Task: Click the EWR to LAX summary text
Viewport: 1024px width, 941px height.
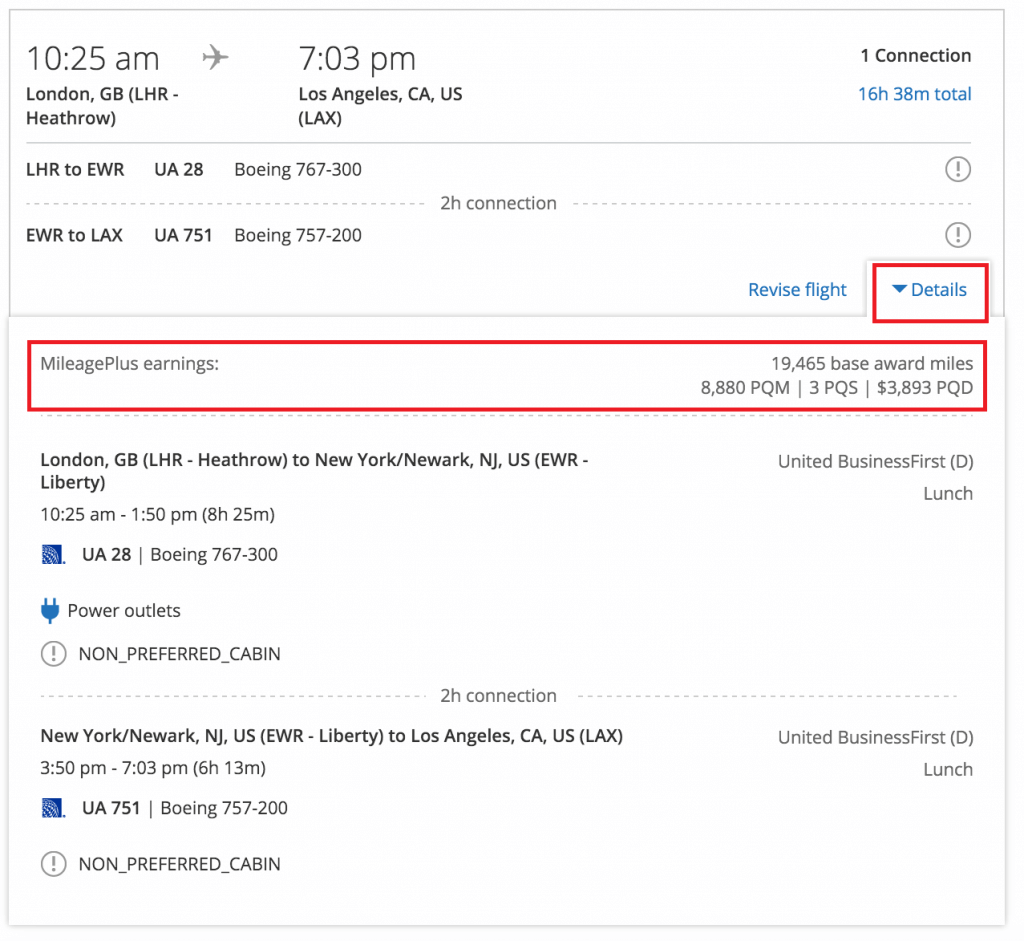Action: pyautogui.click(x=74, y=235)
